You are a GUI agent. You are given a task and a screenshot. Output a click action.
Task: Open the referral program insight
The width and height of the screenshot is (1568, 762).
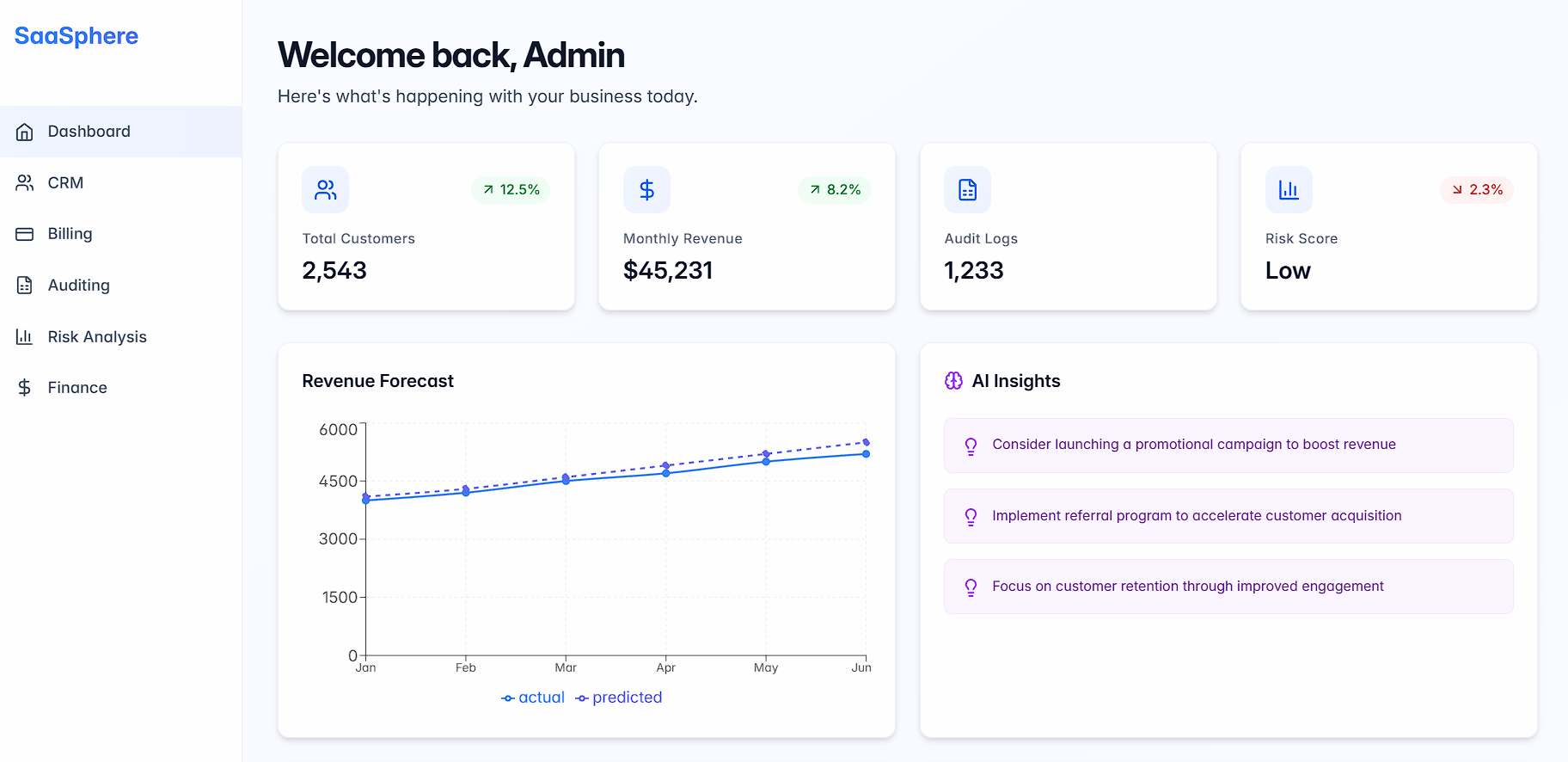tap(1228, 516)
